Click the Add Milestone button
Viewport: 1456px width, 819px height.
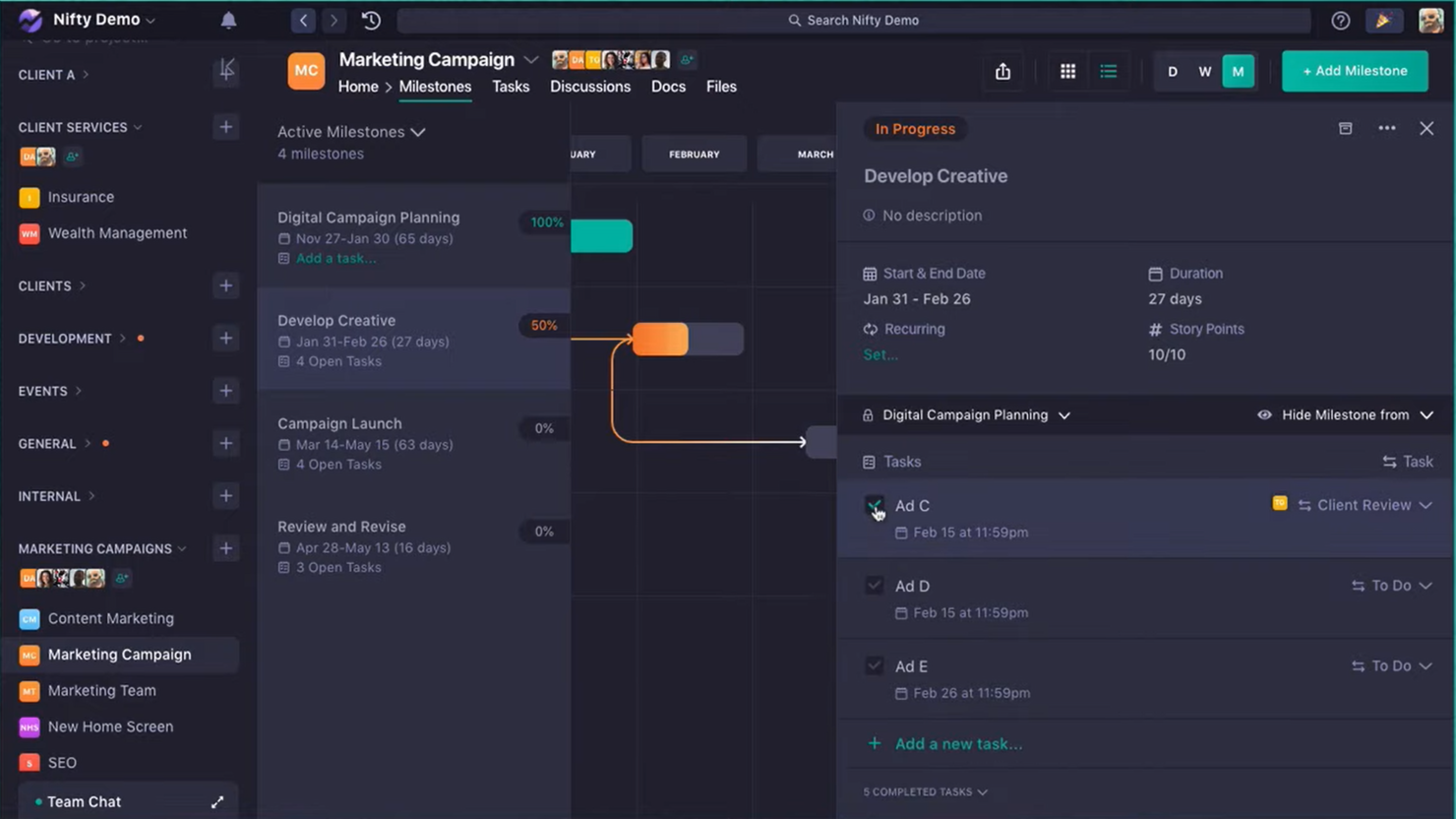[1355, 71]
